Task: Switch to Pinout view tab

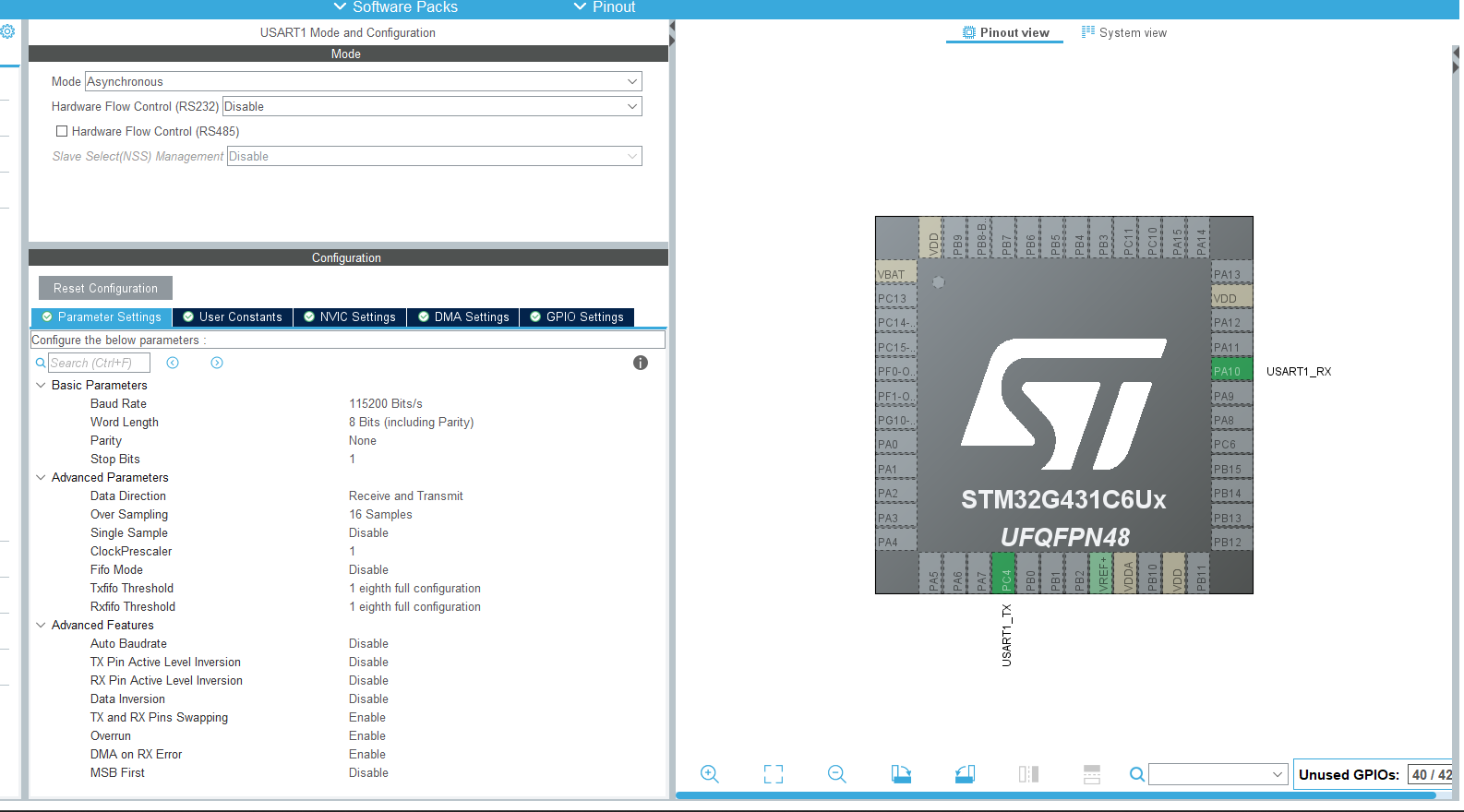Action: 1005,32
